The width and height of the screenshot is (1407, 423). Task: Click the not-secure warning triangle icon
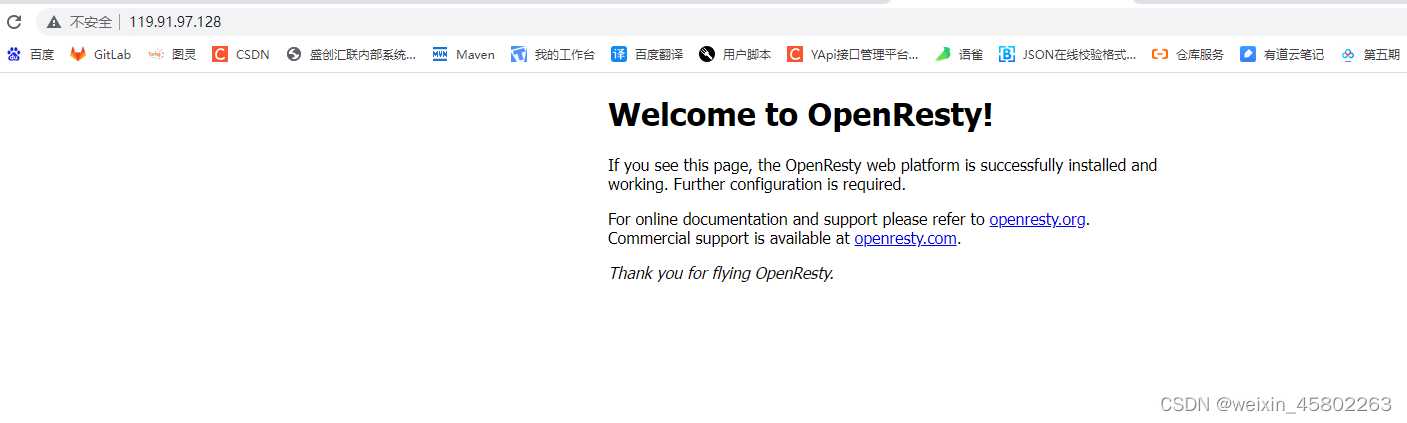(54, 22)
